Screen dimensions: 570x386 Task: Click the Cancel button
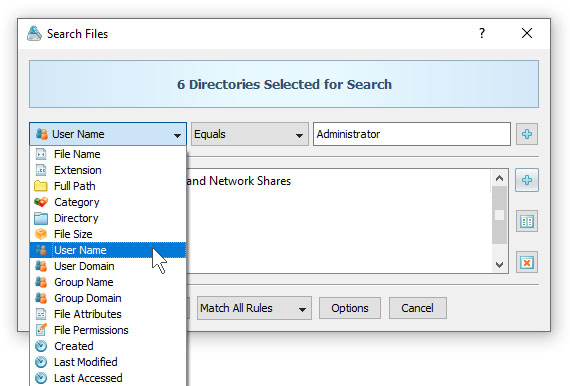point(418,308)
